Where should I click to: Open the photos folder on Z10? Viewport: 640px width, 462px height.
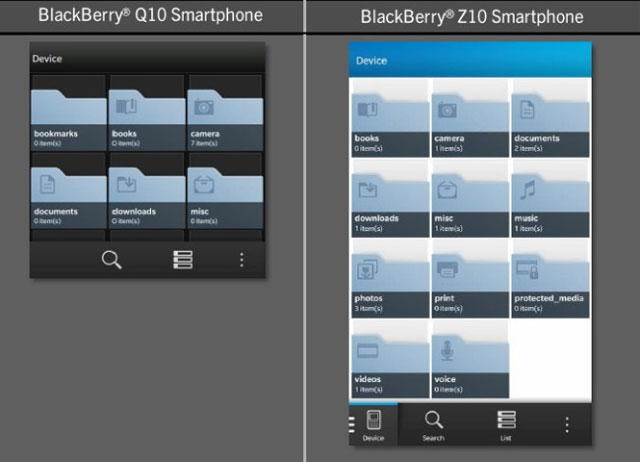pos(390,279)
